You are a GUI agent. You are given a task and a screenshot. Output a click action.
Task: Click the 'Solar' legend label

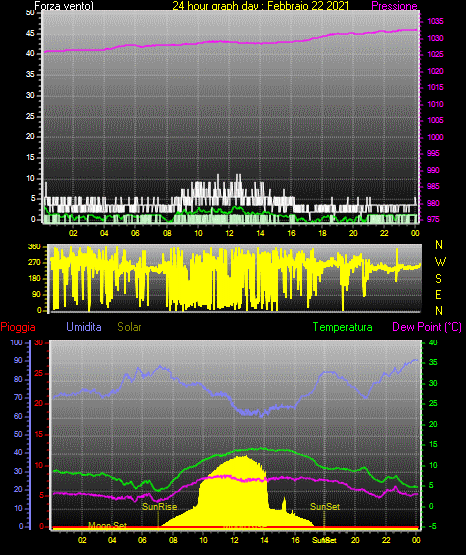point(129,327)
